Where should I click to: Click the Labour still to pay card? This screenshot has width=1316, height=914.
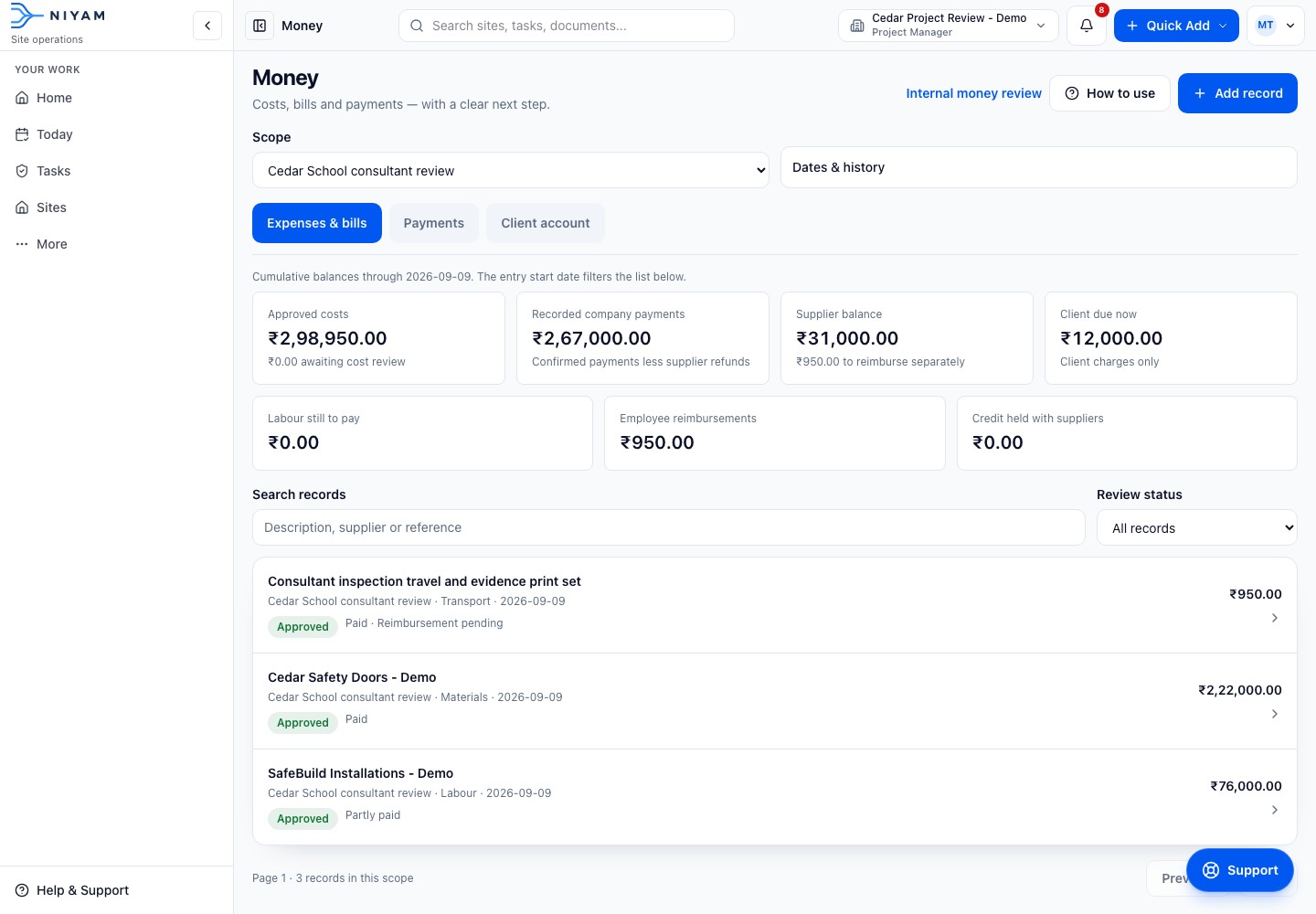[422, 433]
